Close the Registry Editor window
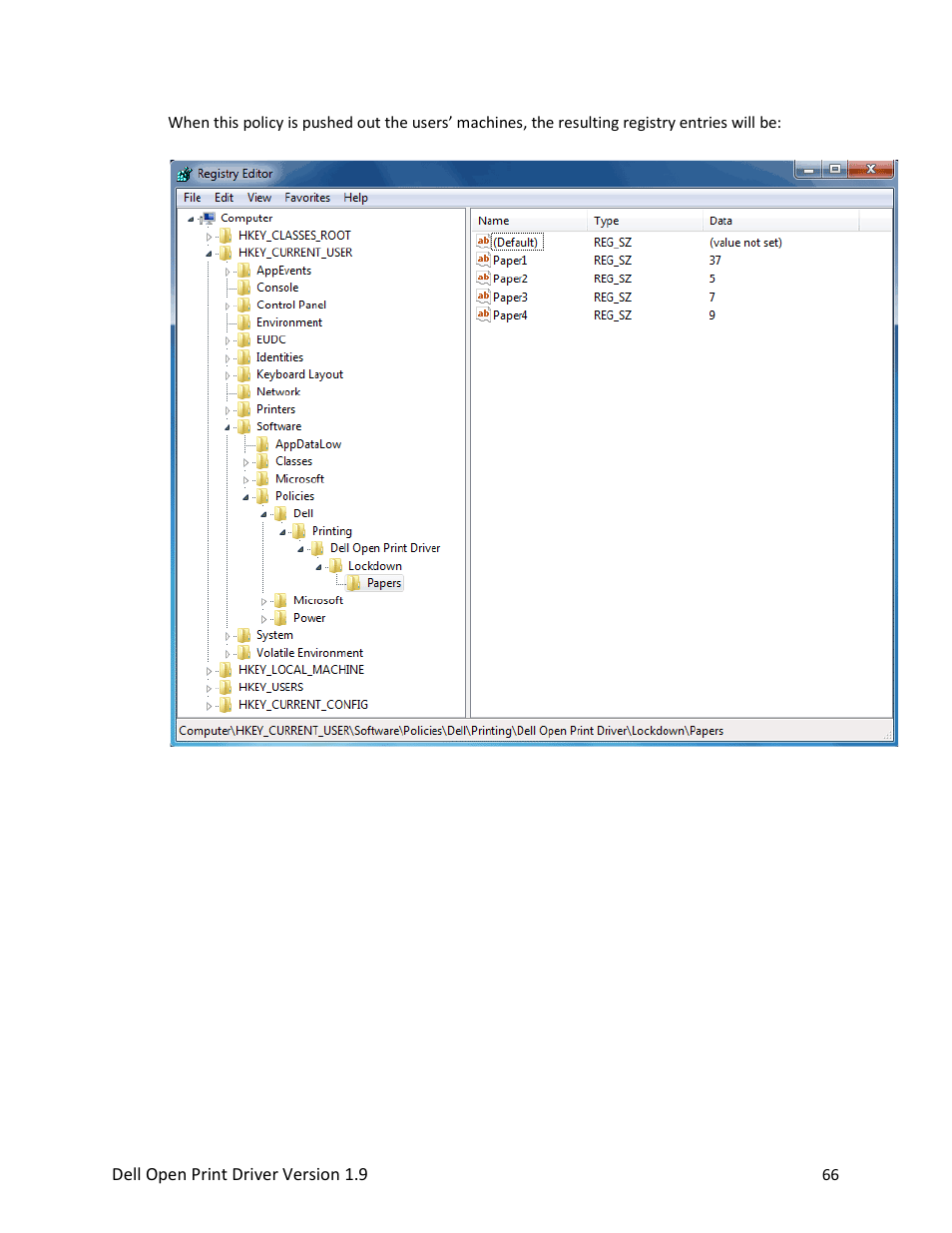 point(871,170)
